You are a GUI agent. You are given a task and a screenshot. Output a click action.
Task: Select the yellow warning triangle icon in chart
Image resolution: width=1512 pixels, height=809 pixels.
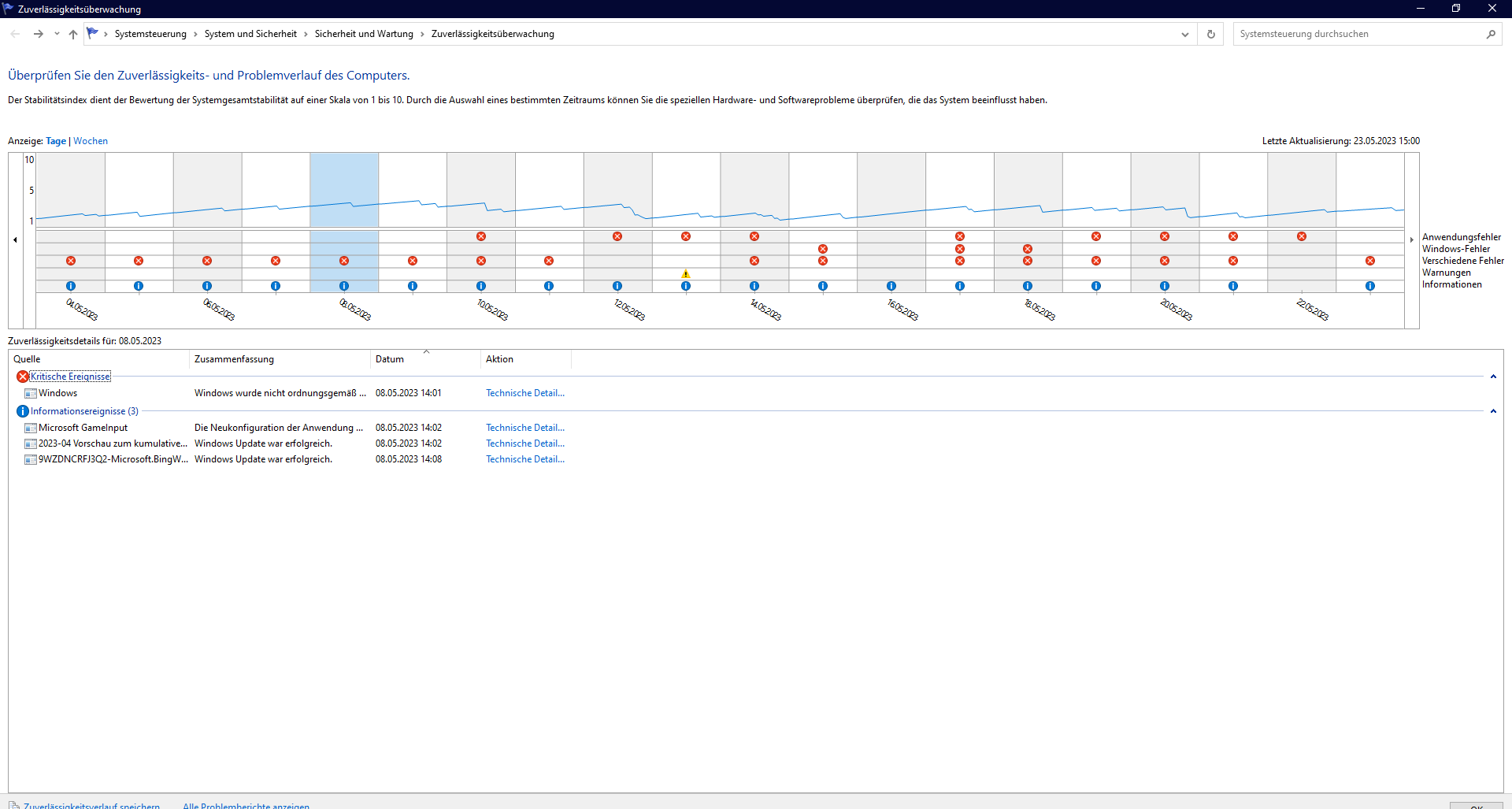[x=686, y=274]
